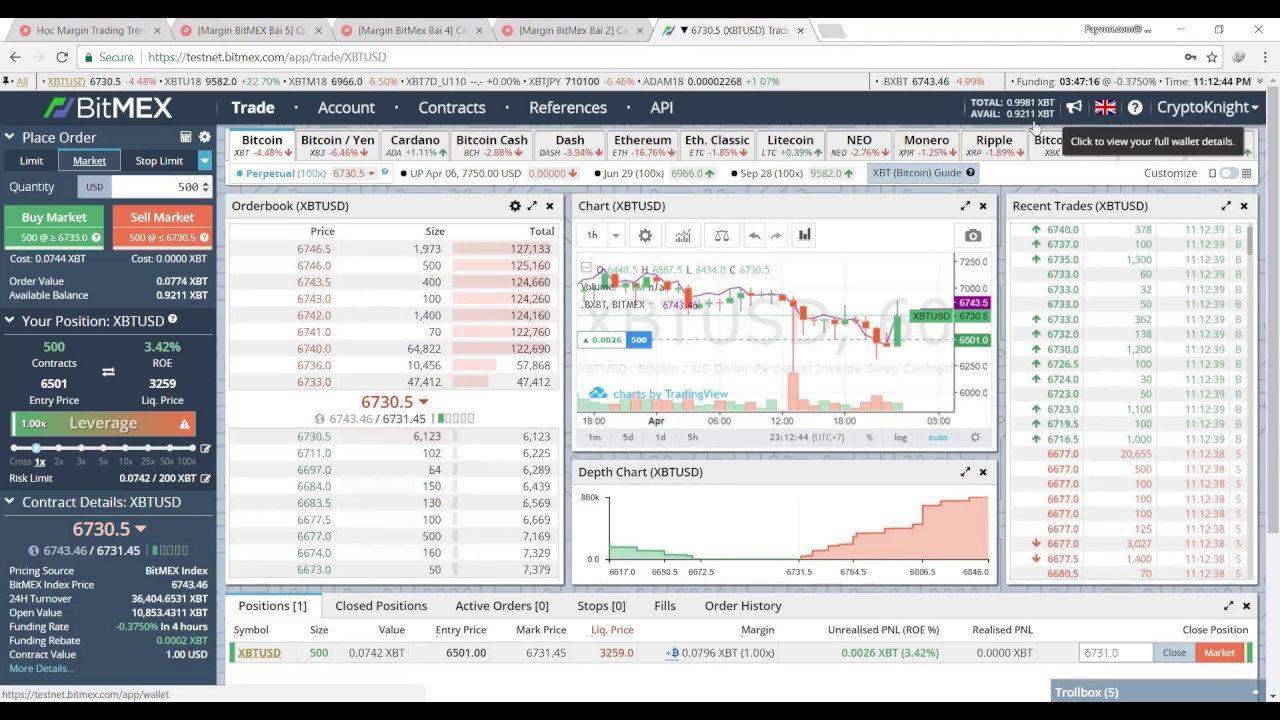Open chart settings gear in chart toolbar
This screenshot has height=720, width=1280.
(x=645, y=235)
